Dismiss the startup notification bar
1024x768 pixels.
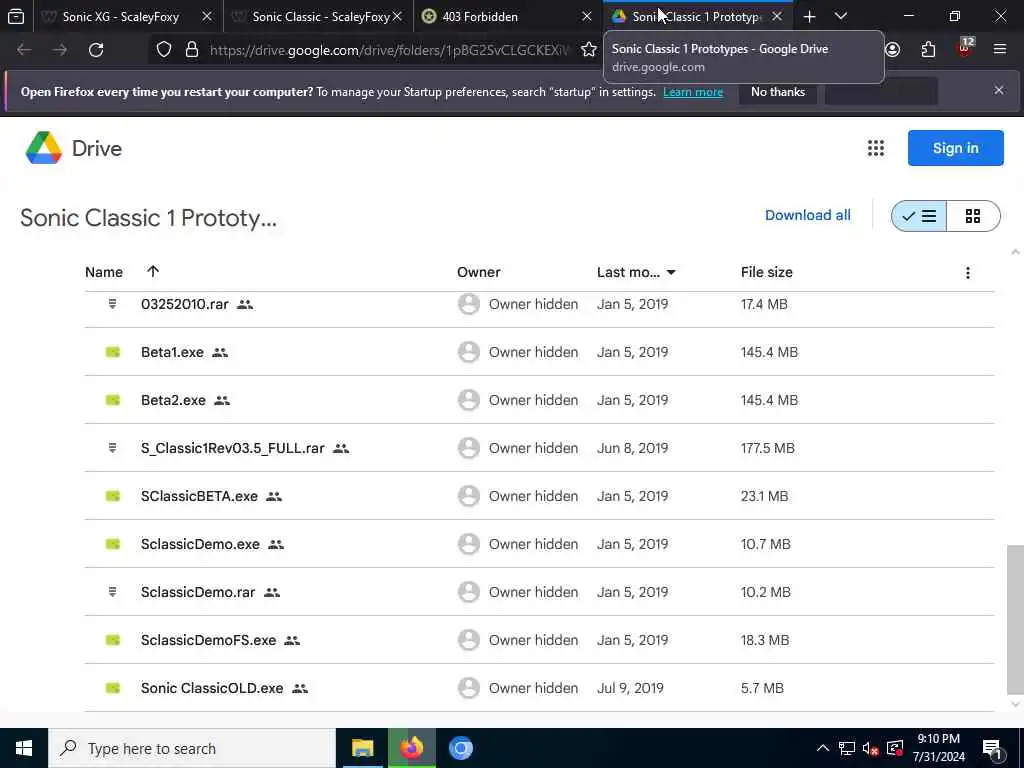999,90
